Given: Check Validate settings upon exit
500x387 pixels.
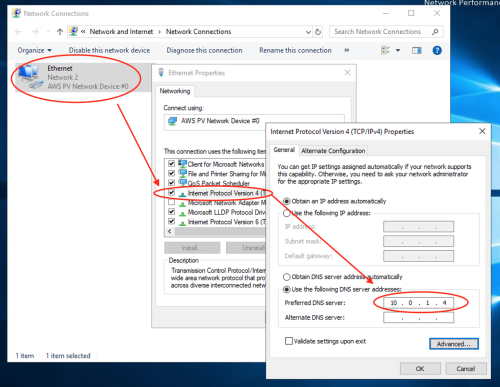Looking at the screenshot, I should click(x=289, y=341).
